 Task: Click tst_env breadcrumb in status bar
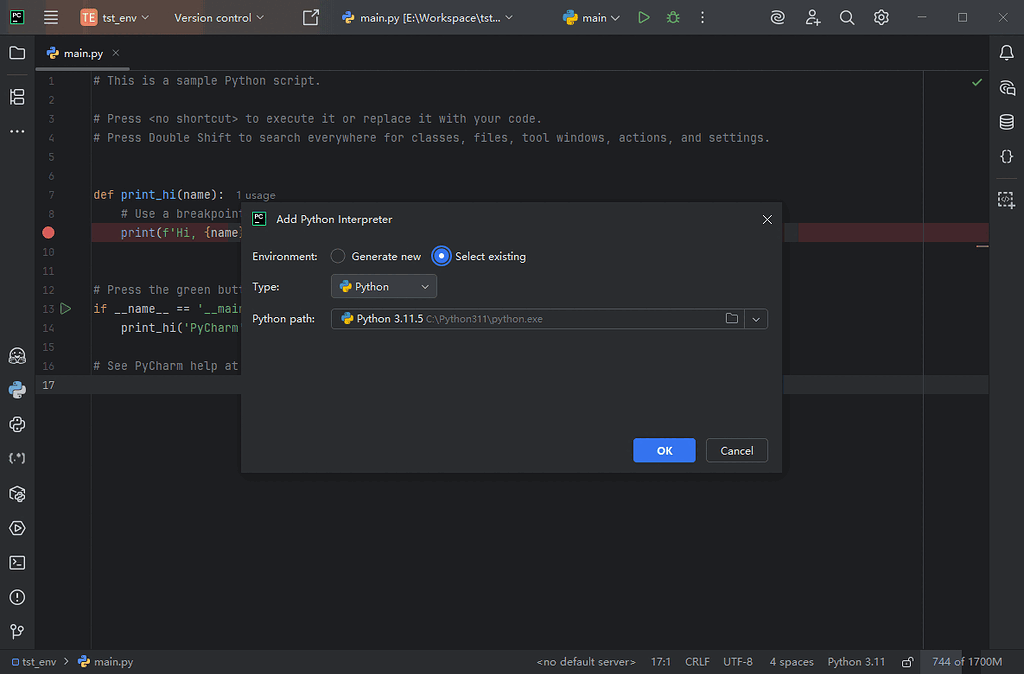tap(34, 662)
